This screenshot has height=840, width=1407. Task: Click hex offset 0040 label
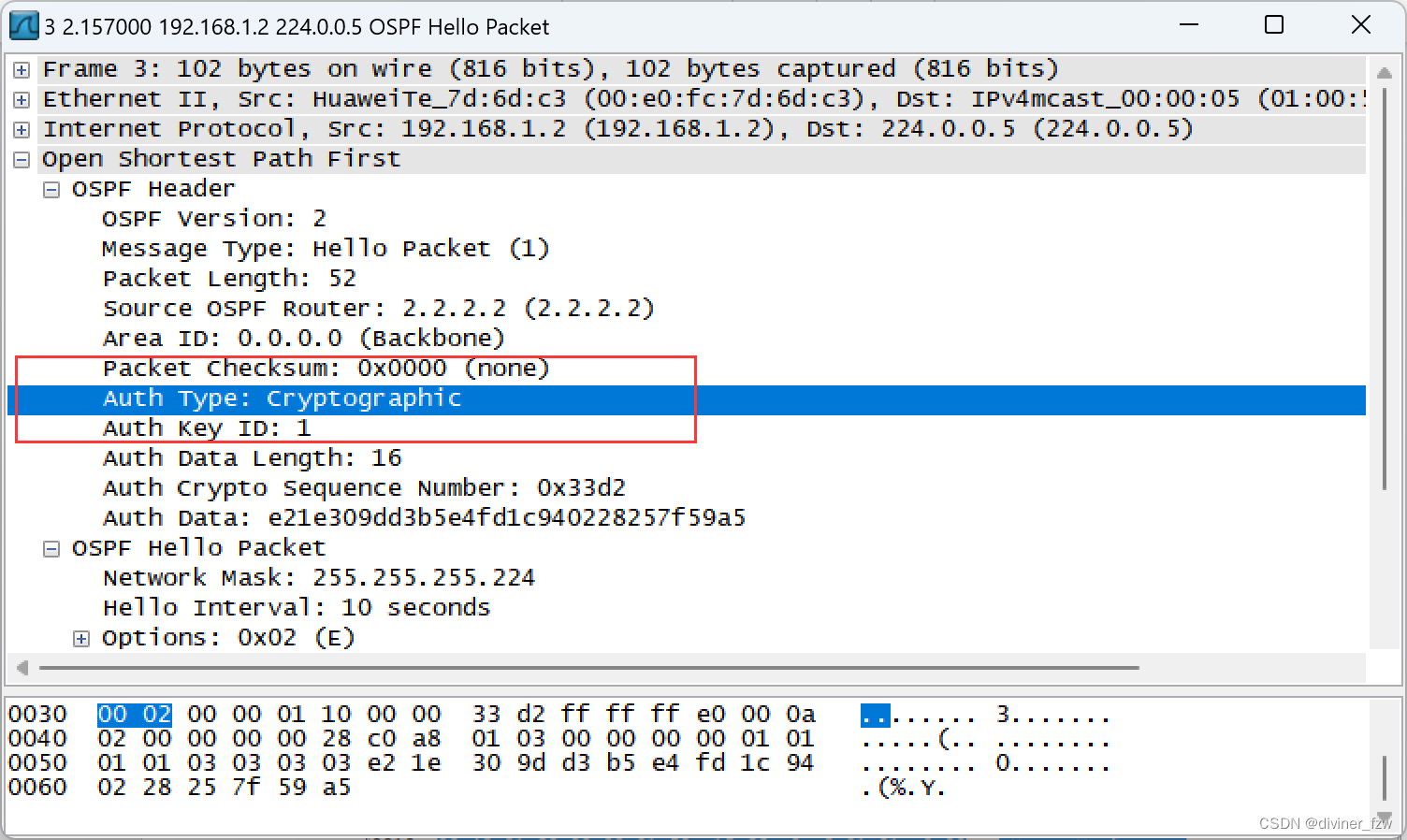pyautogui.click(x=37, y=739)
